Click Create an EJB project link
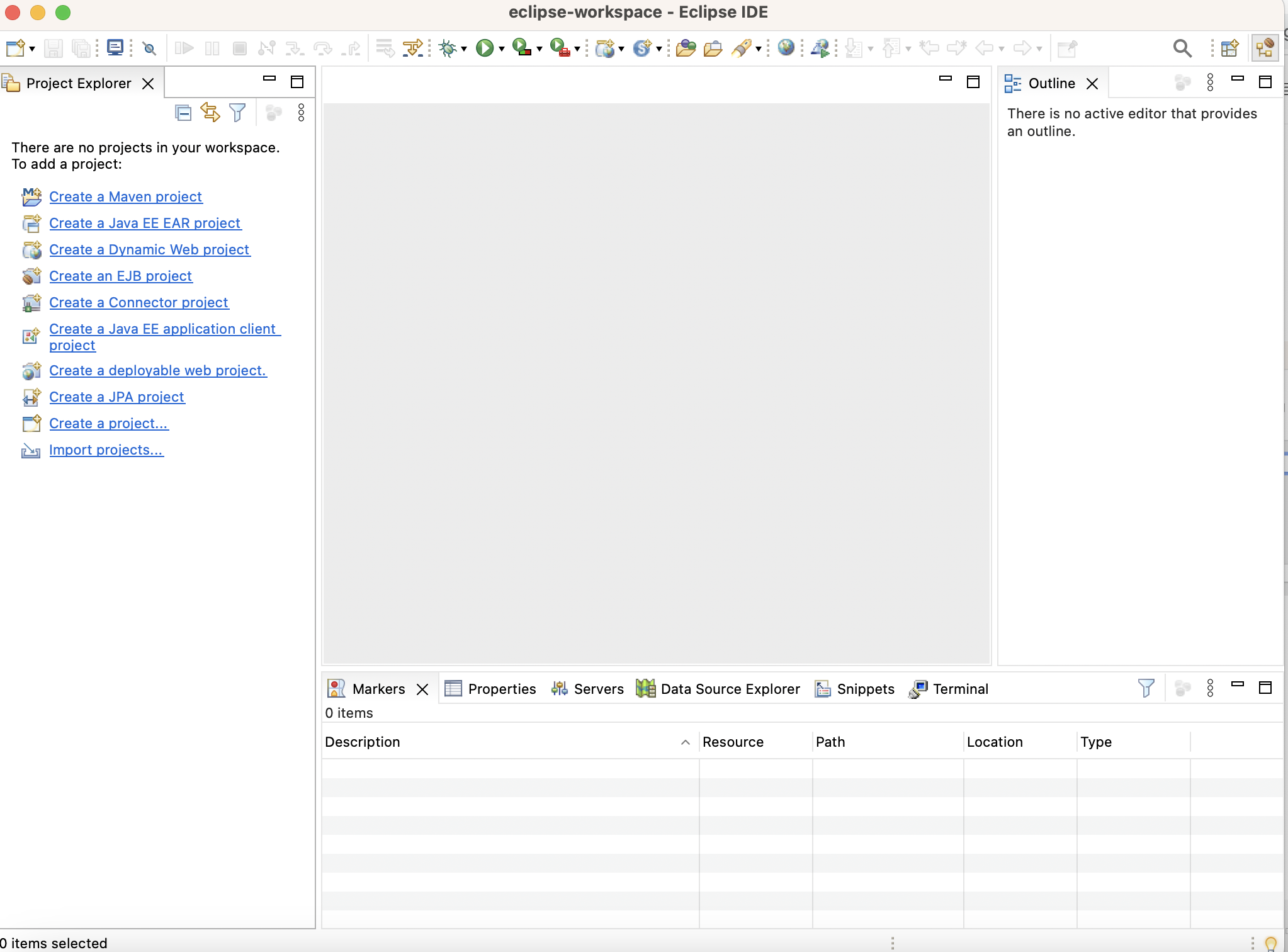Screen dimensions: 1288x952 (x=120, y=276)
